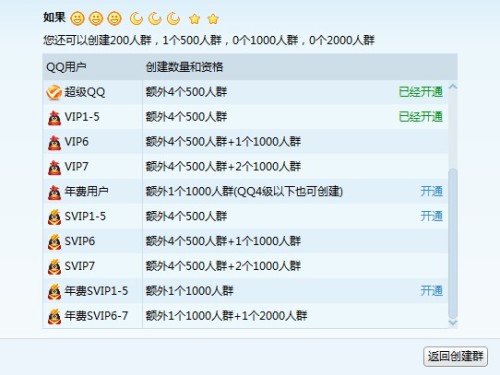Screen dimensions: 500x375
Task: Select the 年费用户 row label
Action: (x=86, y=191)
